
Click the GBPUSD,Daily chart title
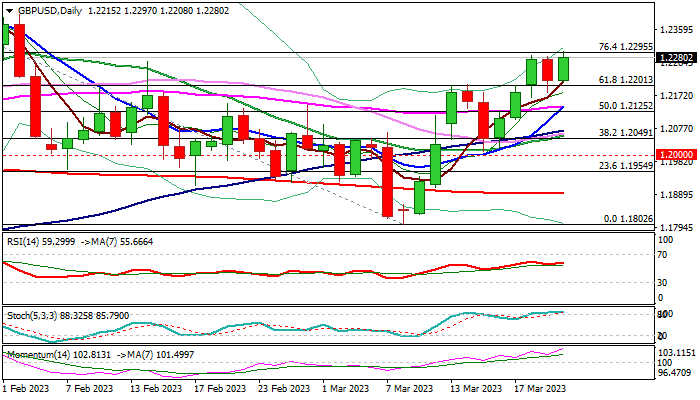tap(50, 11)
